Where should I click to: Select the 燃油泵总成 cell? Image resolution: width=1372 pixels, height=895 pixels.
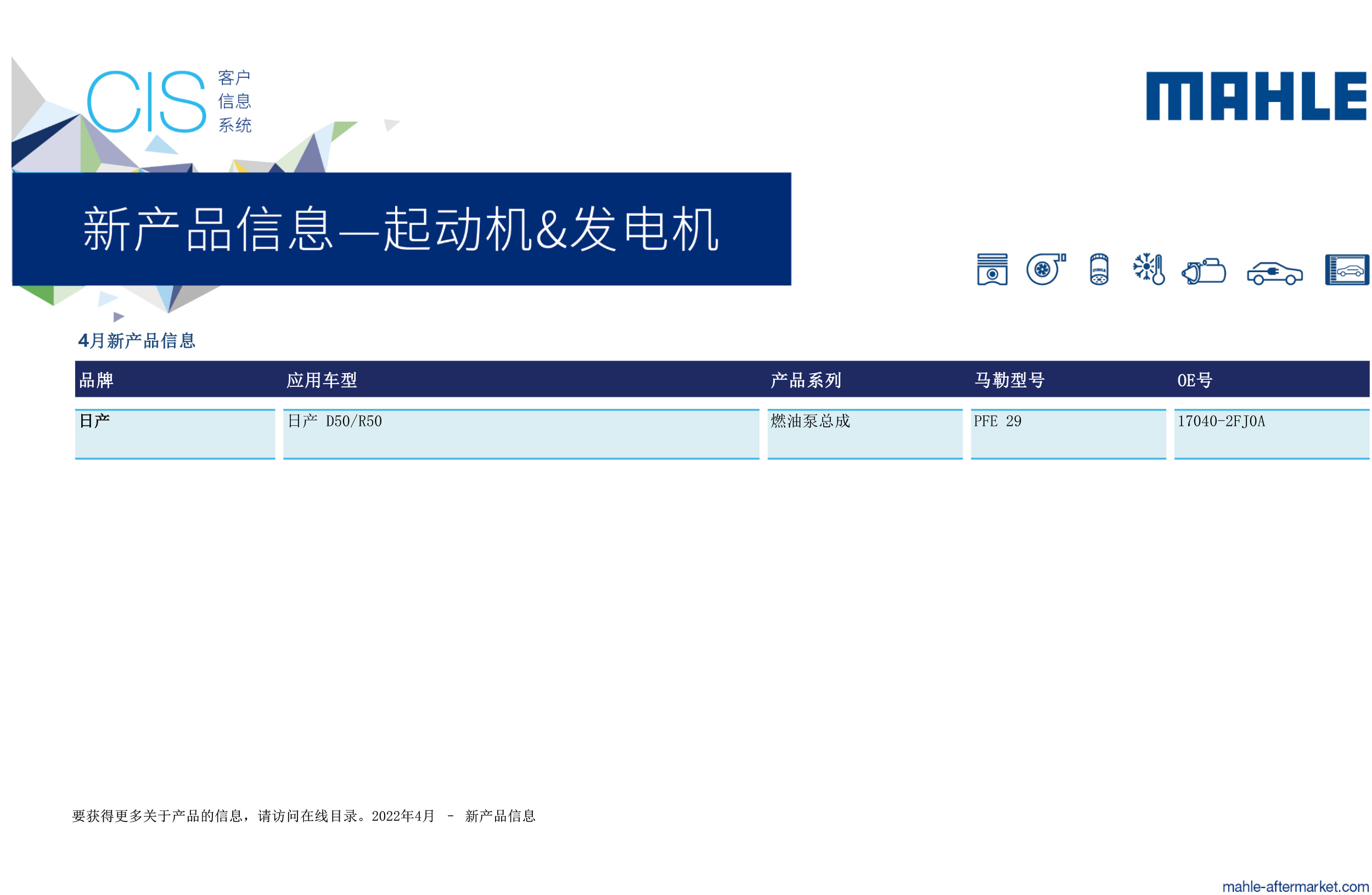[x=865, y=434]
